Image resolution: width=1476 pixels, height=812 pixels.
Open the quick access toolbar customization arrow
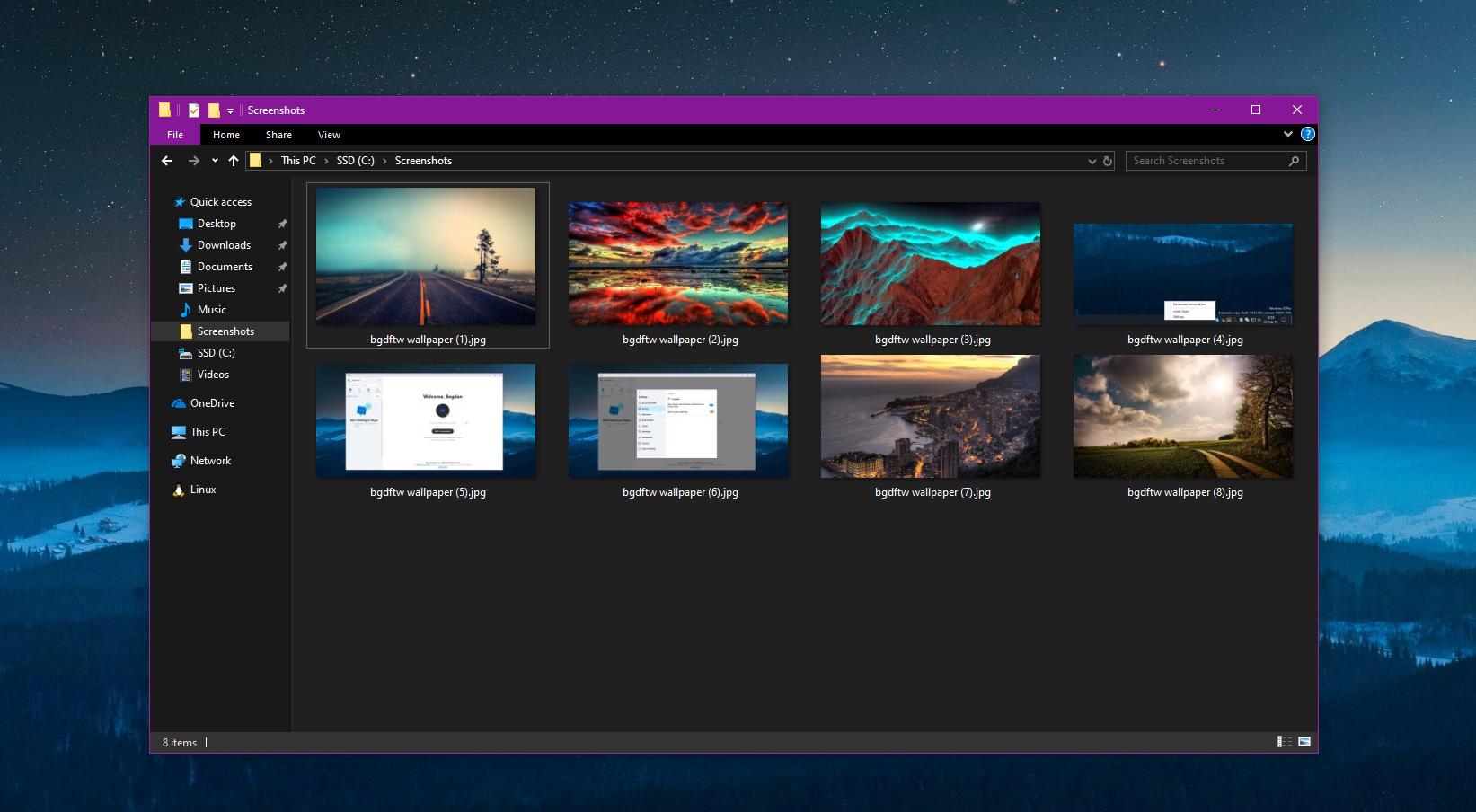tap(230, 110)
